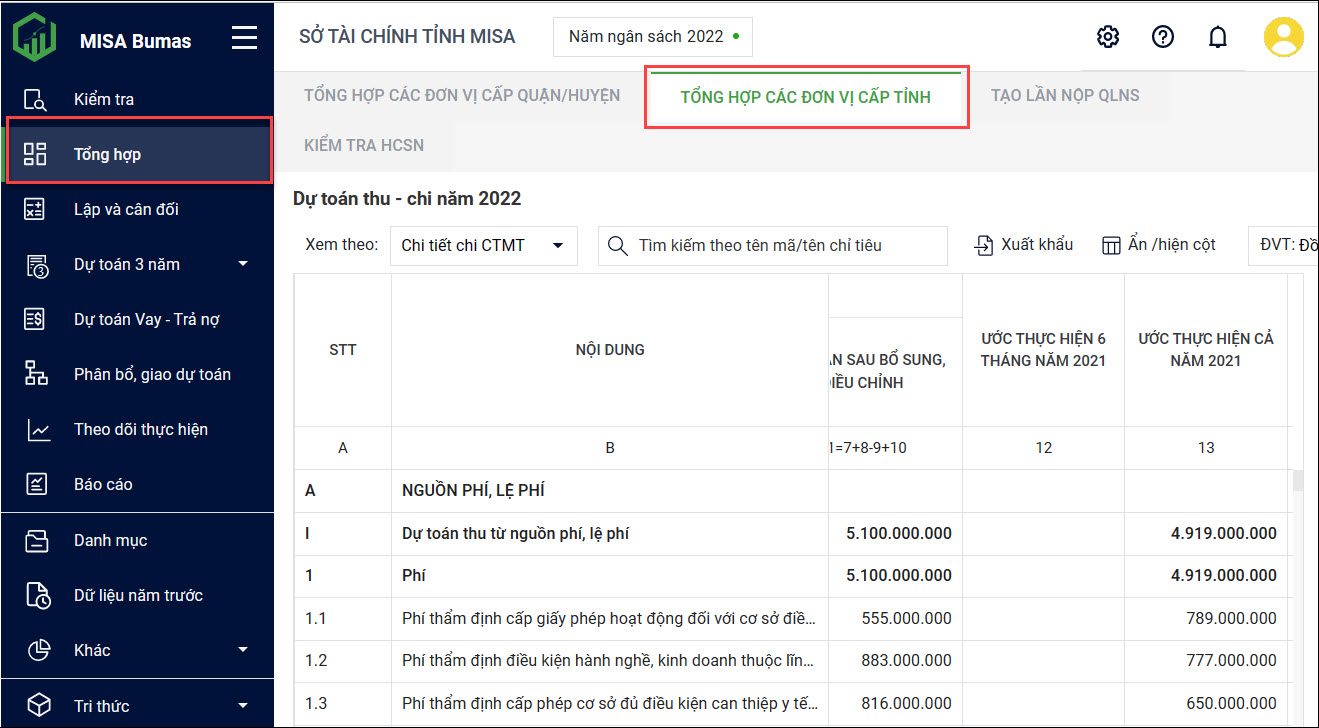Image resolution: width=1319 pixels, height=728 pixels.
Task: Open the Năm ngân sách 2022 selector
Action: (652, 37)
